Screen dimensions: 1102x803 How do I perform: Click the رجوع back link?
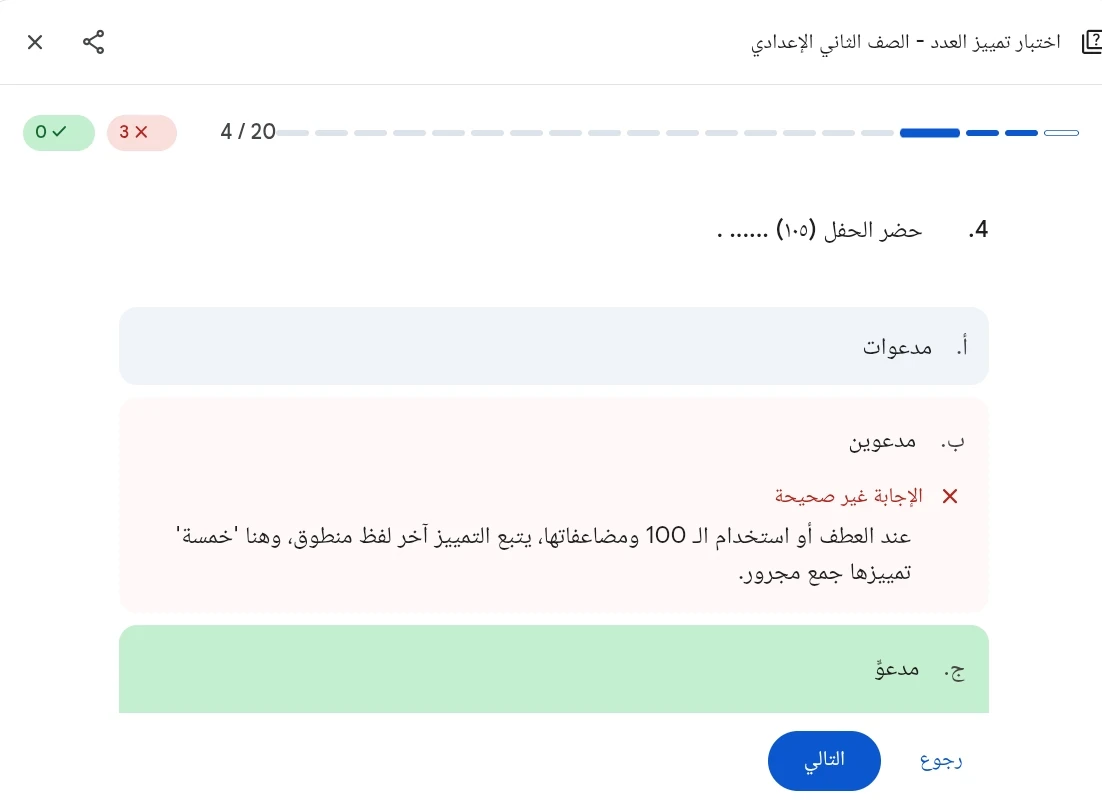point(940,760)
